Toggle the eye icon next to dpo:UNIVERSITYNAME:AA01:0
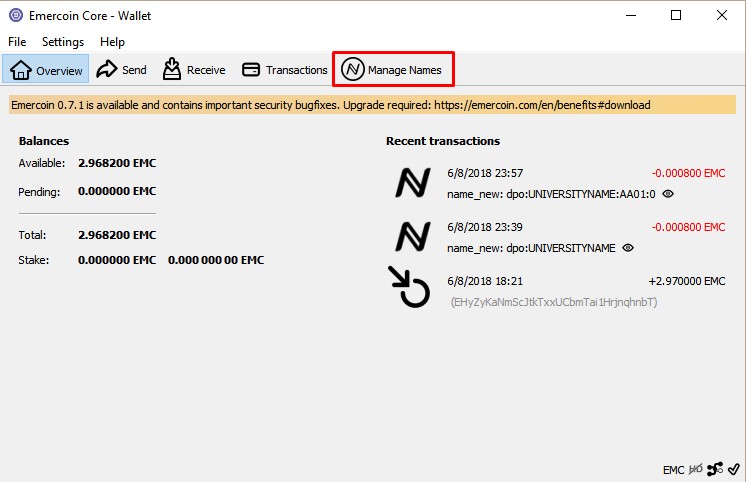746x482 pixels. coord(668,194)
